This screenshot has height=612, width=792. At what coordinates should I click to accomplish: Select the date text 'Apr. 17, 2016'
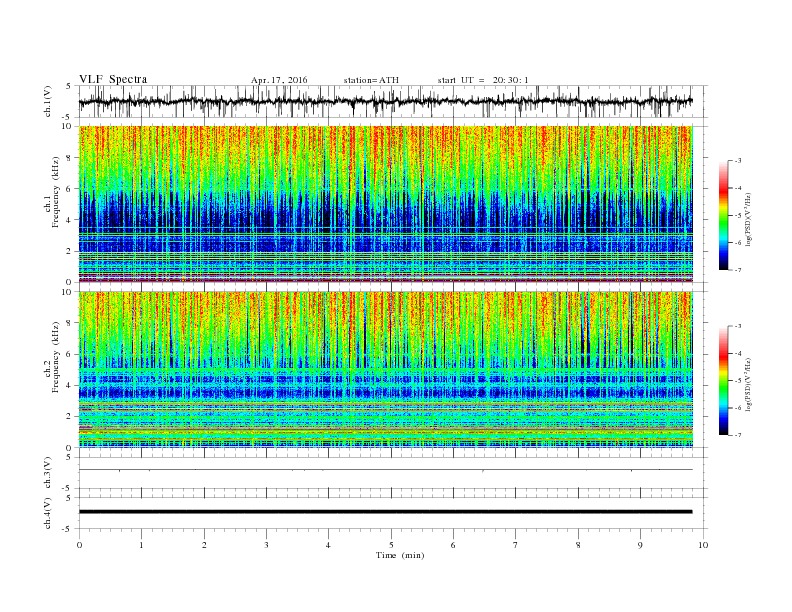[x=279, y=80]
